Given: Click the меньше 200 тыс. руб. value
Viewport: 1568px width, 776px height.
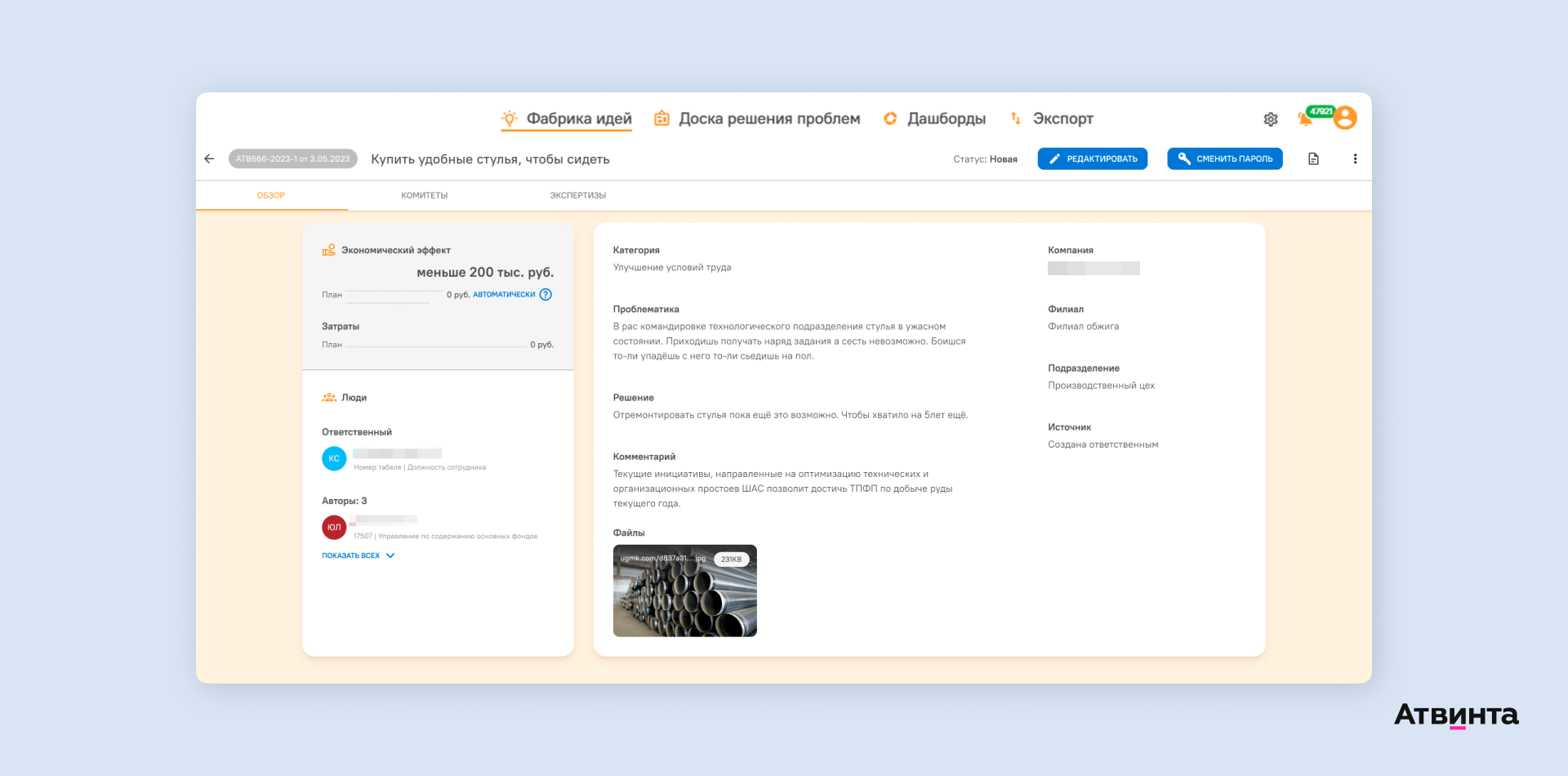Looking at the screenshot, I should 485,273.
